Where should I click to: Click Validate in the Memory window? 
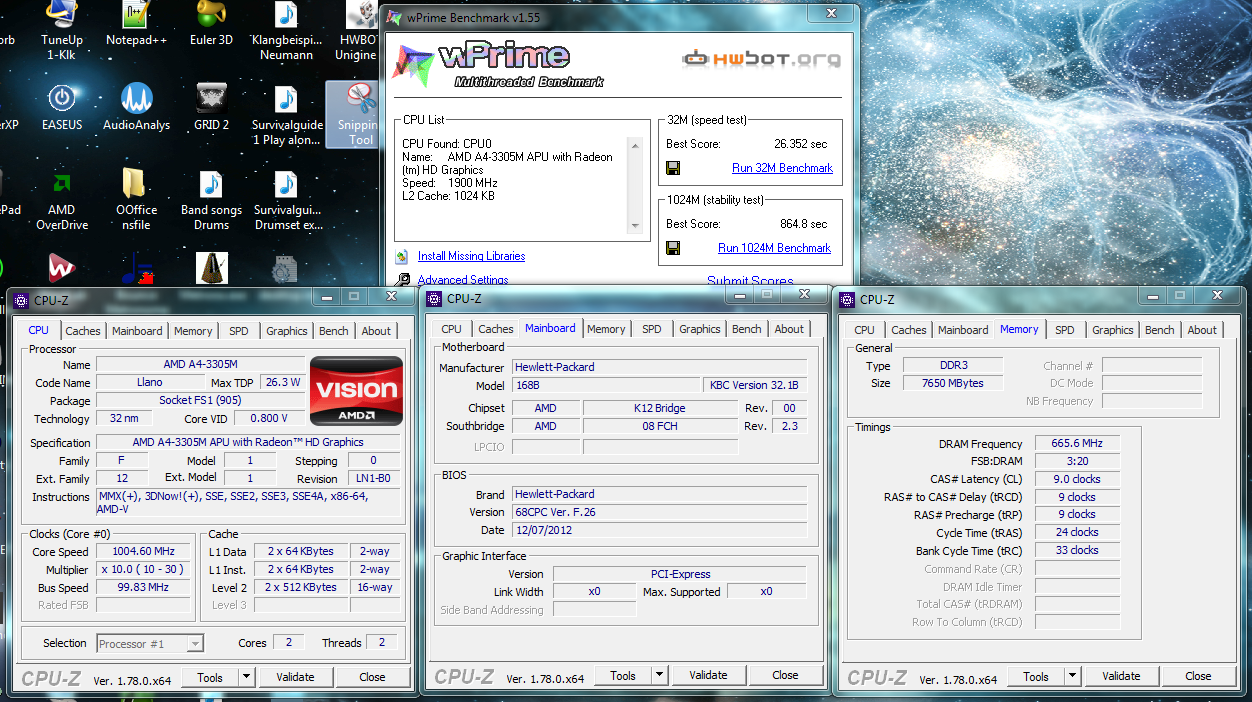point(1121,676)
